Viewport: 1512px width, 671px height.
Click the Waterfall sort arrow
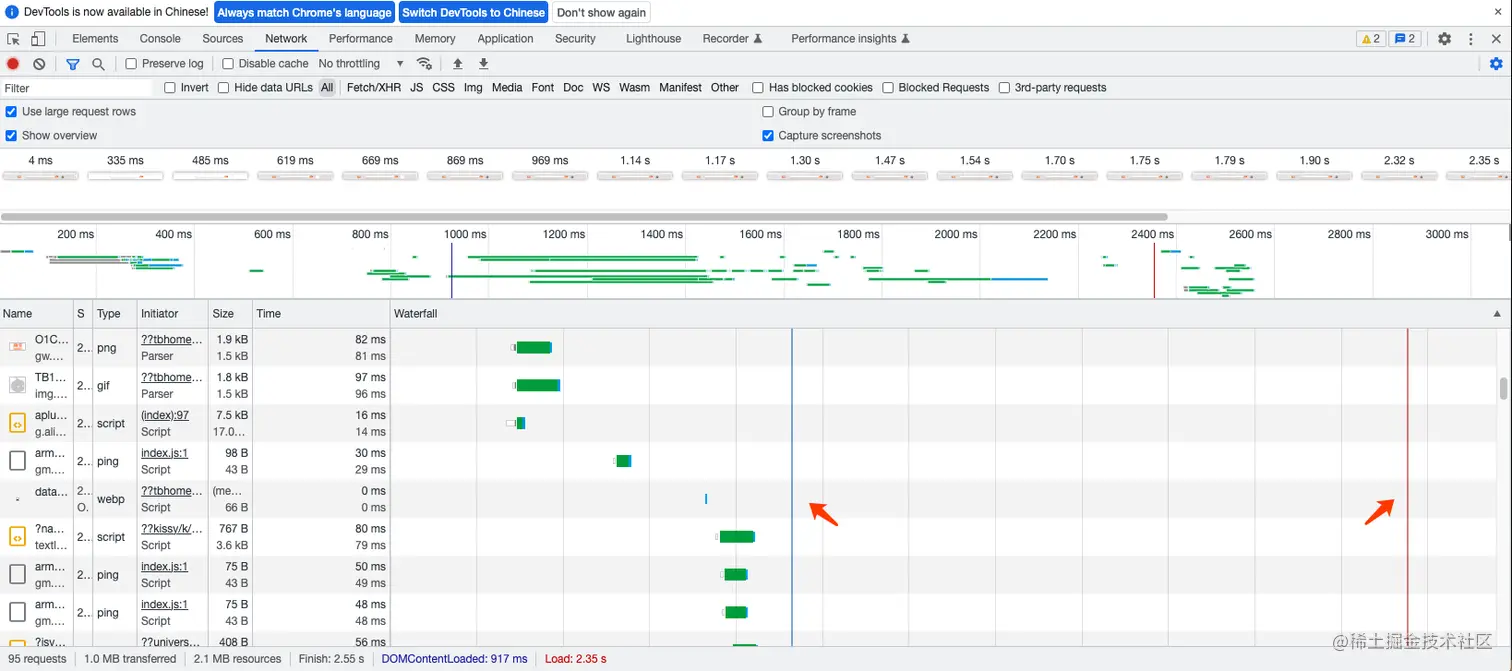click(1497, 314)
